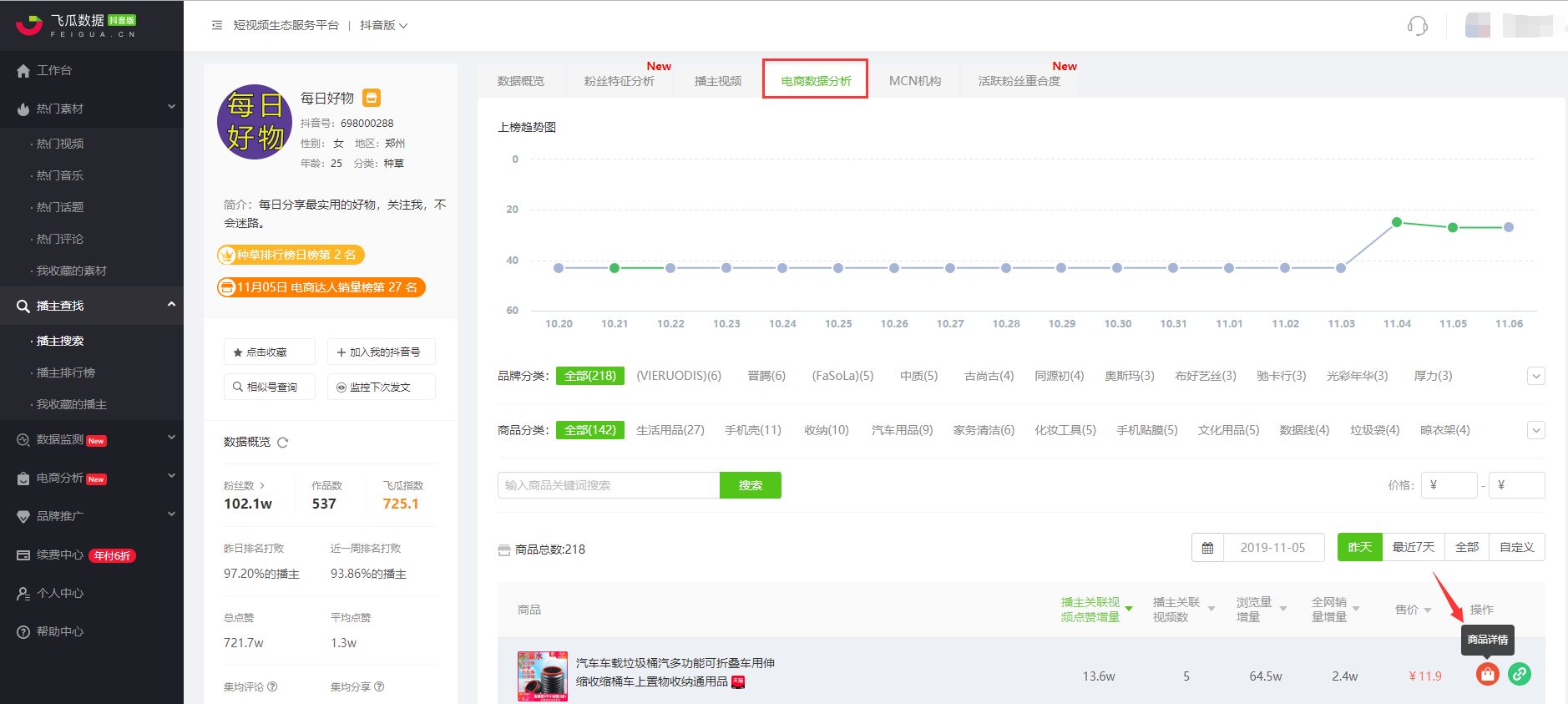
Task: Sort by 浏览量增量 column
Action: point(1261,610)
